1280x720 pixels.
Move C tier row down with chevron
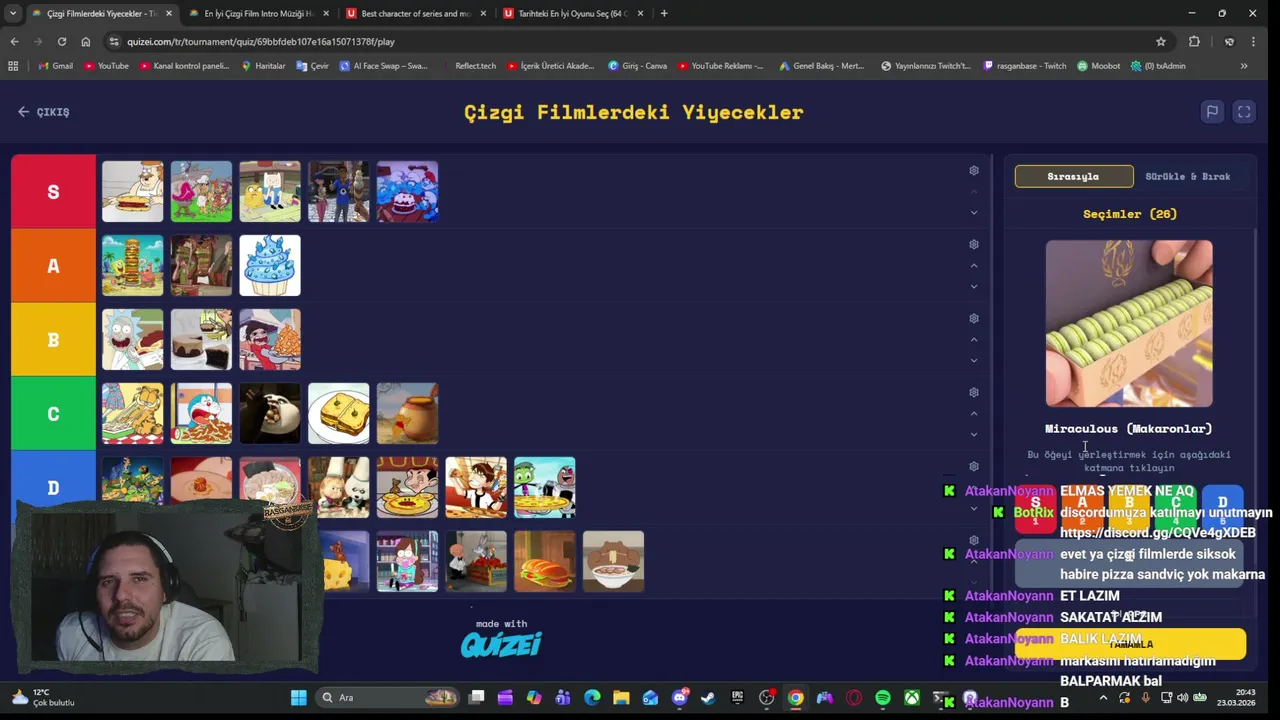(x=974, y=434)
